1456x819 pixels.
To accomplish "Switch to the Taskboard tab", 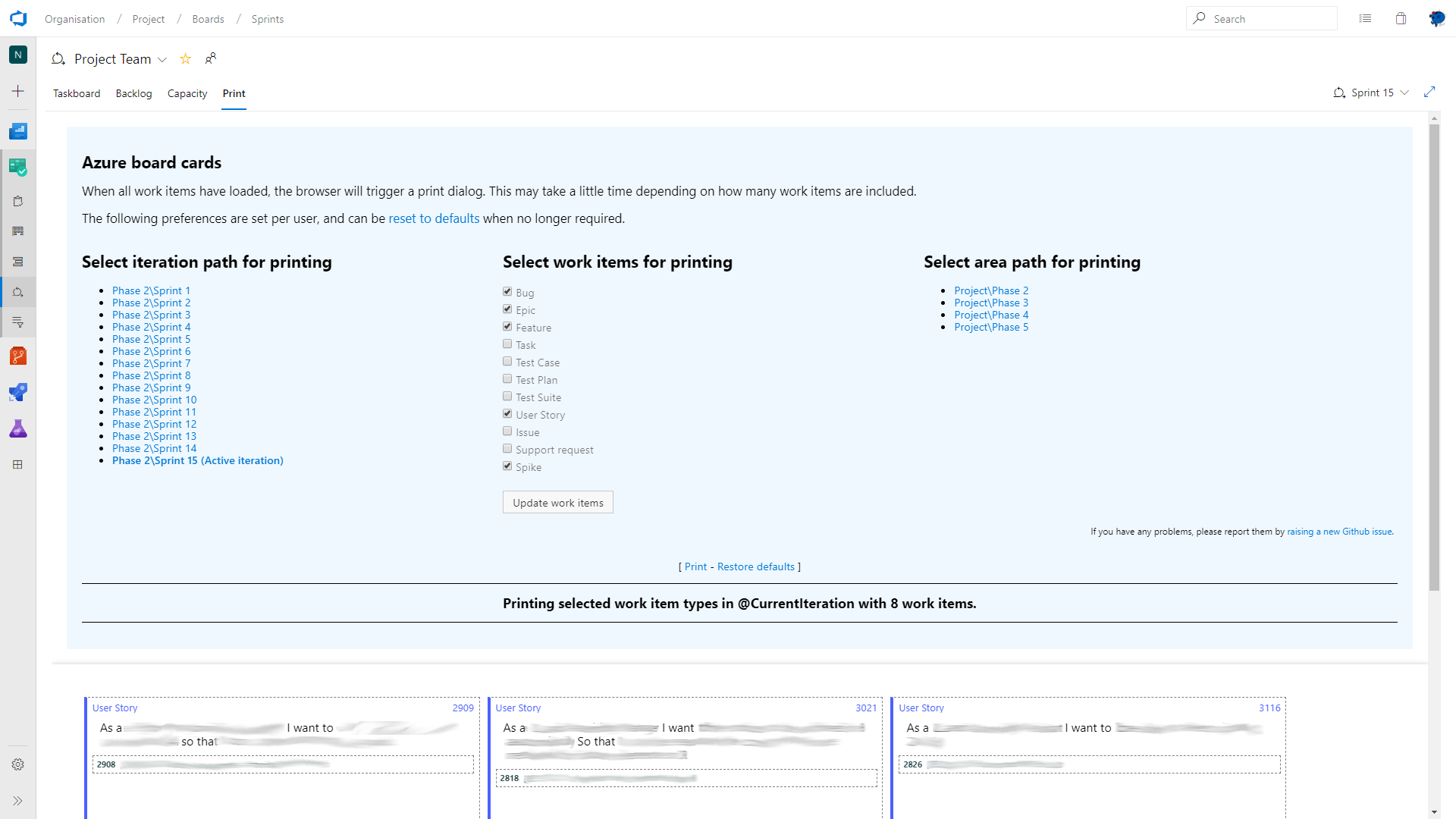I will pyautogui.click(x=77, y=93).
